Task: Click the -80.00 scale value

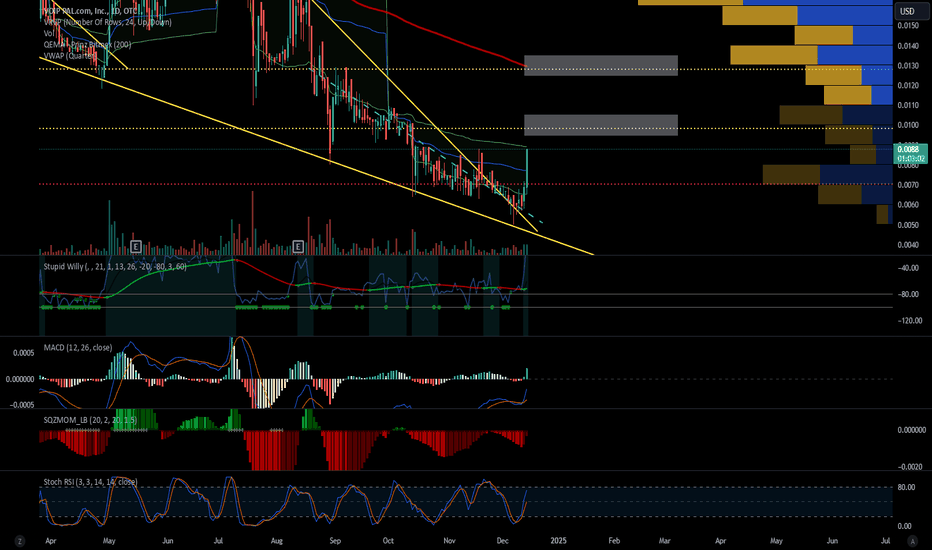Action: (909, 294)
